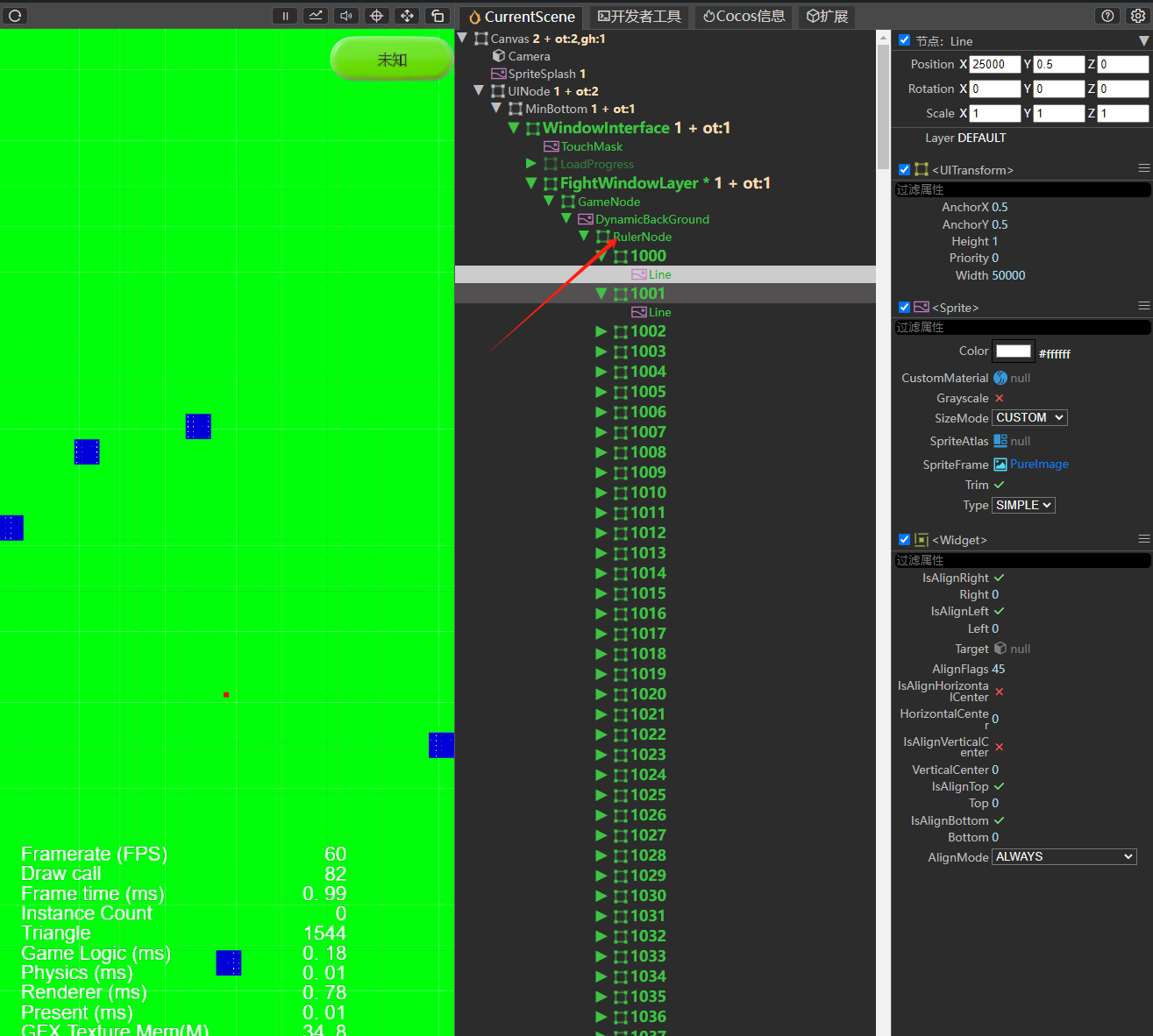This screenshot has width=1153, height=1036.
Task: Toggle the IsAlignRight checkmark
Action: (1000, 578)
